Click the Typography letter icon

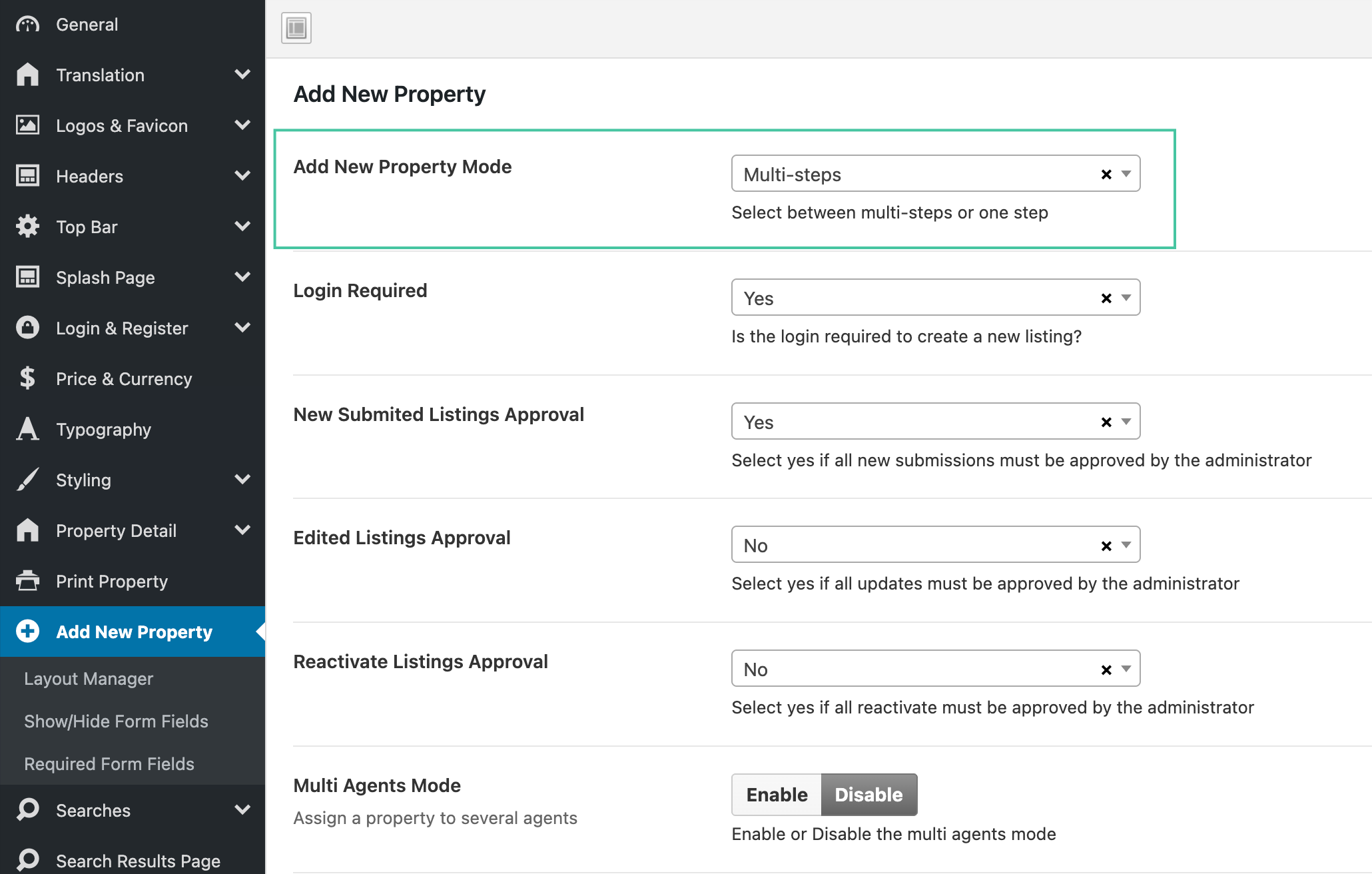pyautogui.click(x=27, y=429)
